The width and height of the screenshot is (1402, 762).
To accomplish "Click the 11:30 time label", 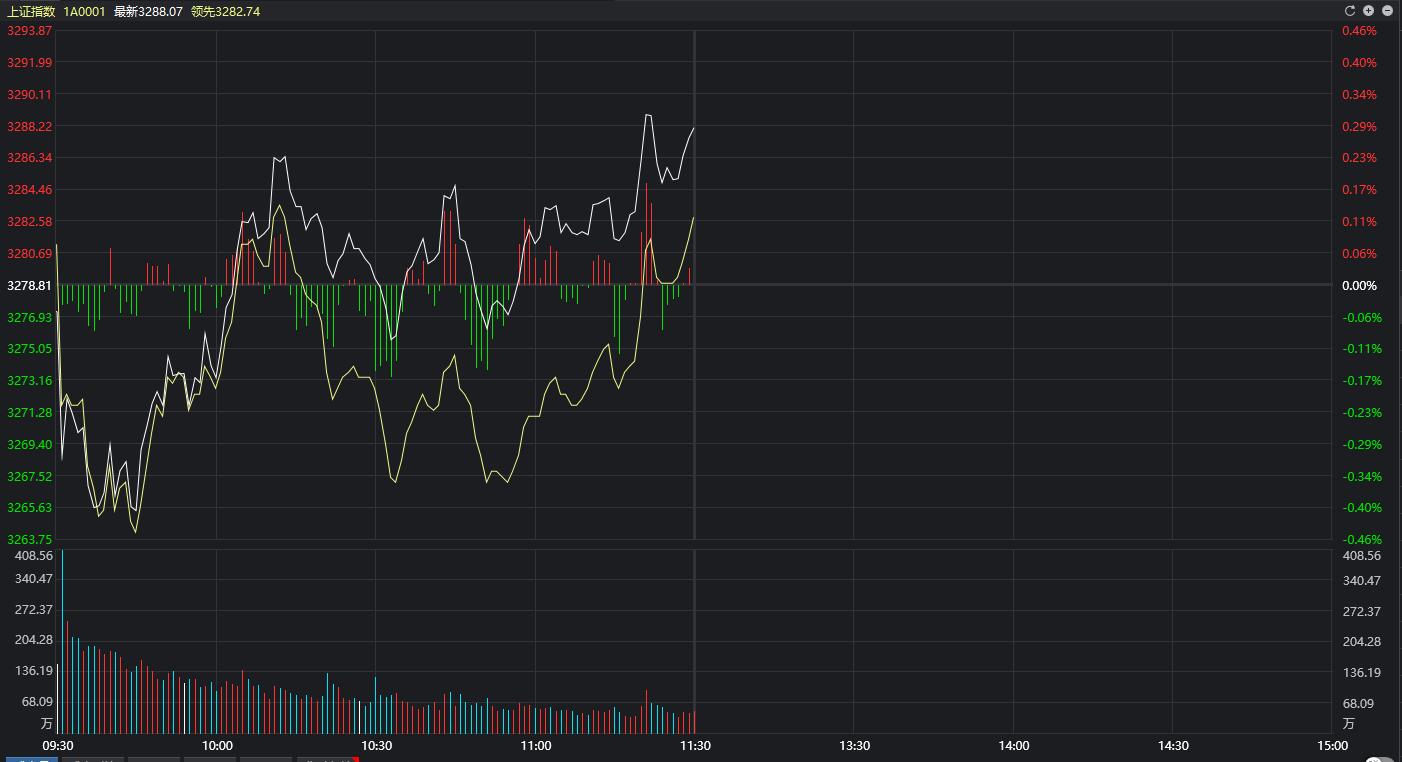I will click(x=695, y=746).
